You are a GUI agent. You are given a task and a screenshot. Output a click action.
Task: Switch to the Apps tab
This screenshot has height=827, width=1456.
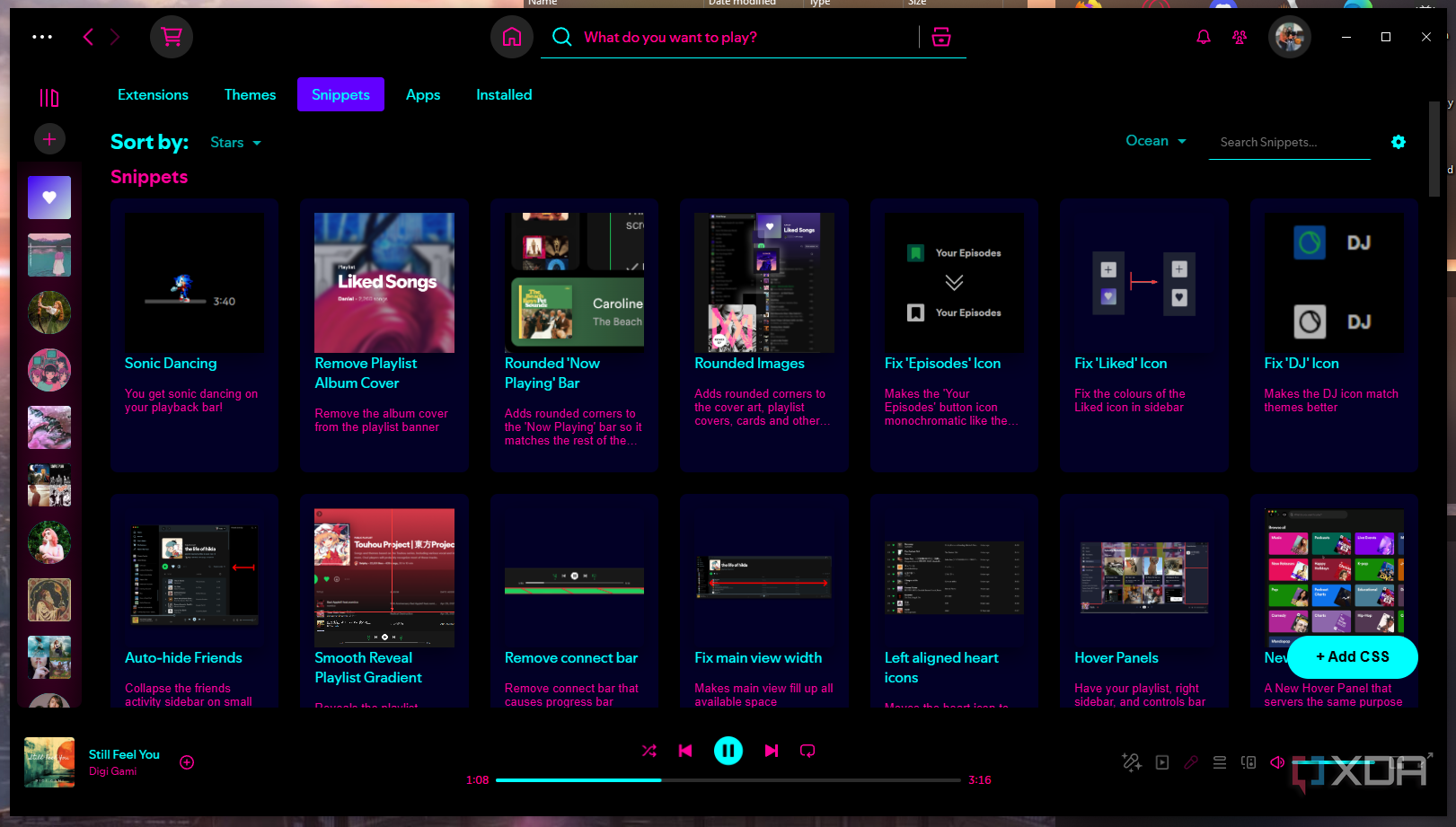[423, 94]
